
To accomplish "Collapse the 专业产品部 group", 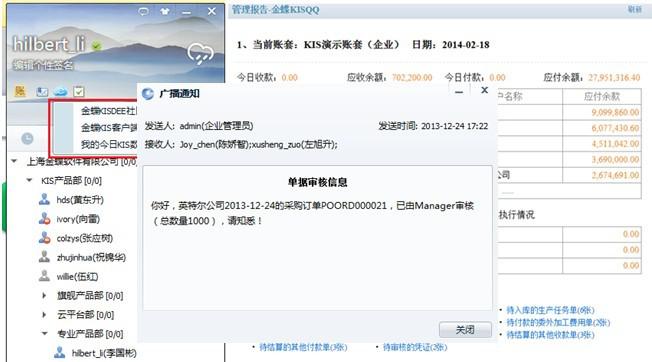I will click(x=44, y=333).
